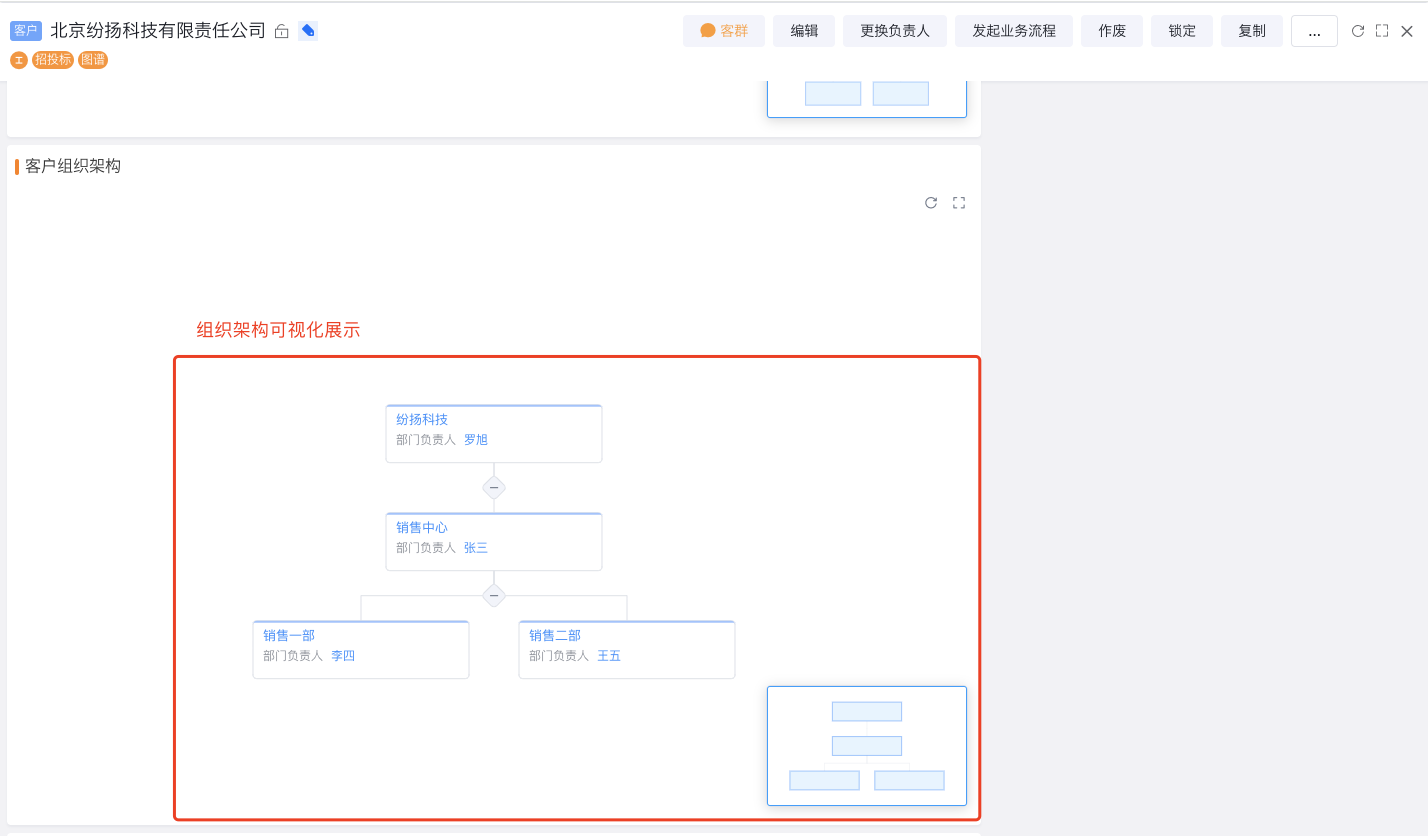Viewport: 1428px width, 836px height.
Task: Click the refresh icon in the top toolbar
Action: pyautogui.click(x=1357, y=30)
